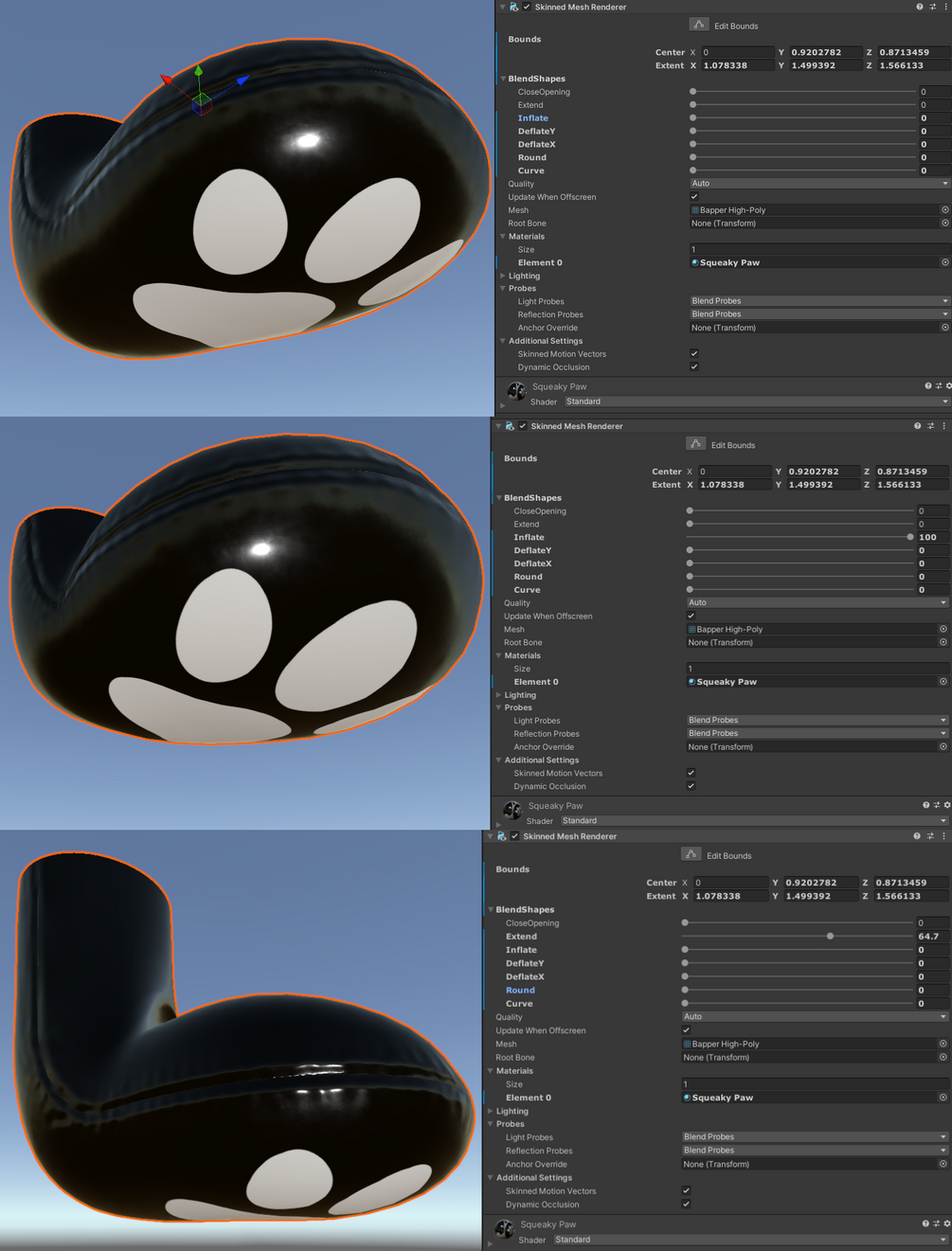Open the material picker beside Squeaky Paw Element 0 in the bottom inspector
Screen dimensions: 952x1251
[943, 1098]
